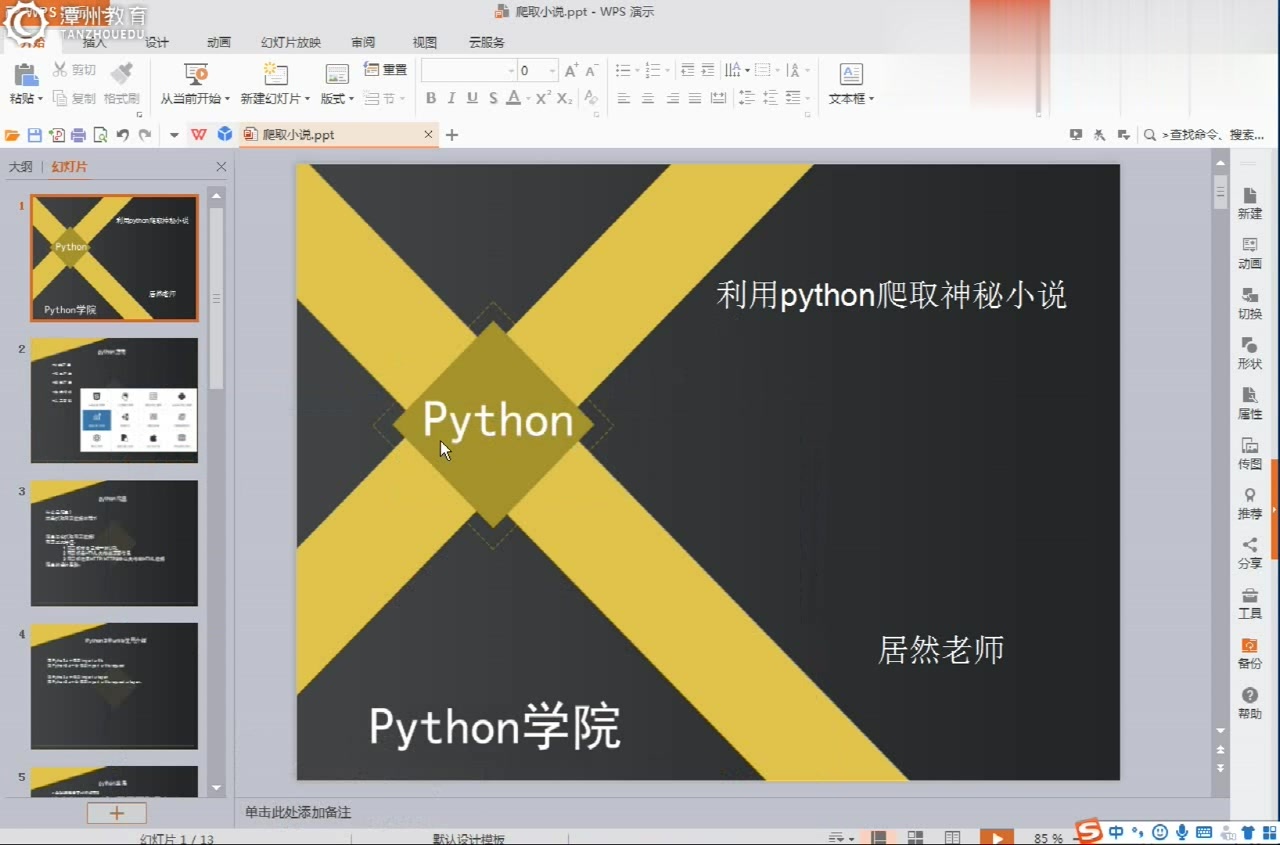
Task: Open the 审阅 Review ribbon tab
Action: click(363, 42)
